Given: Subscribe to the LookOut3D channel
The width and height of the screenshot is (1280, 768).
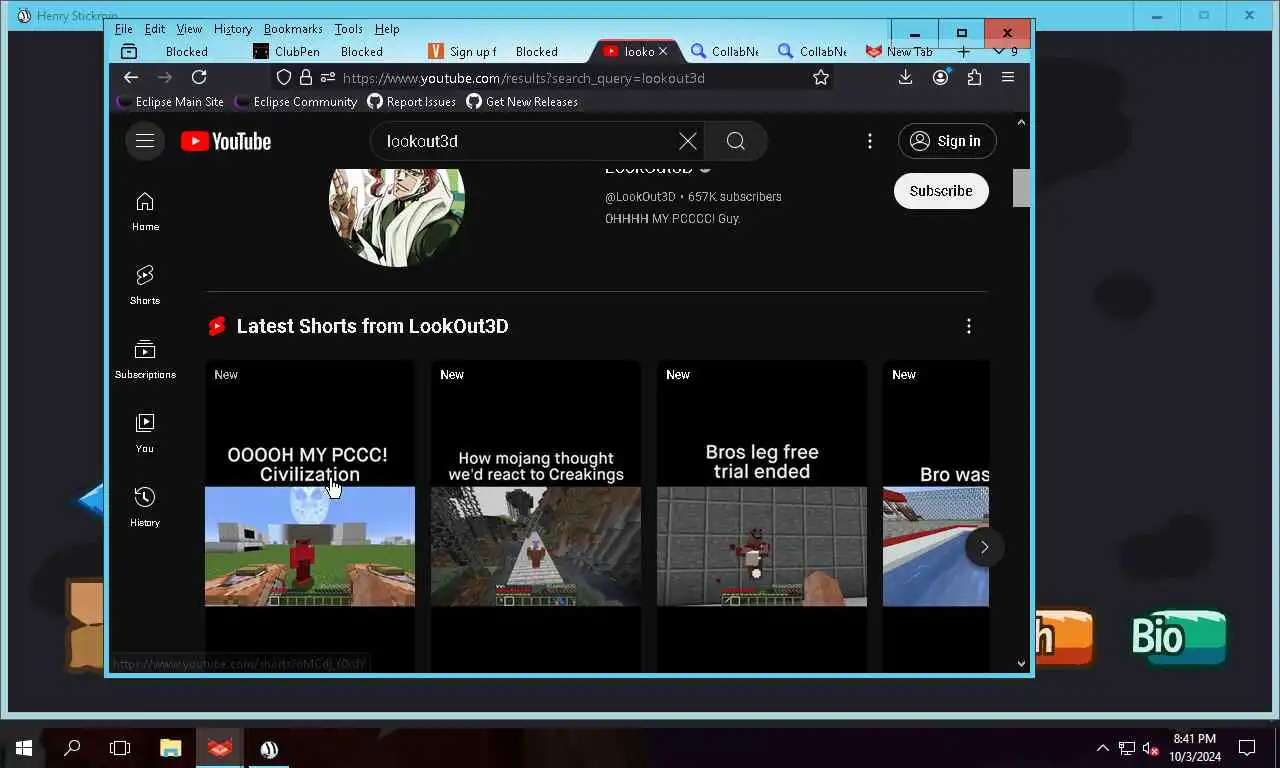Looking at the screenshot, I should (941, 191).
